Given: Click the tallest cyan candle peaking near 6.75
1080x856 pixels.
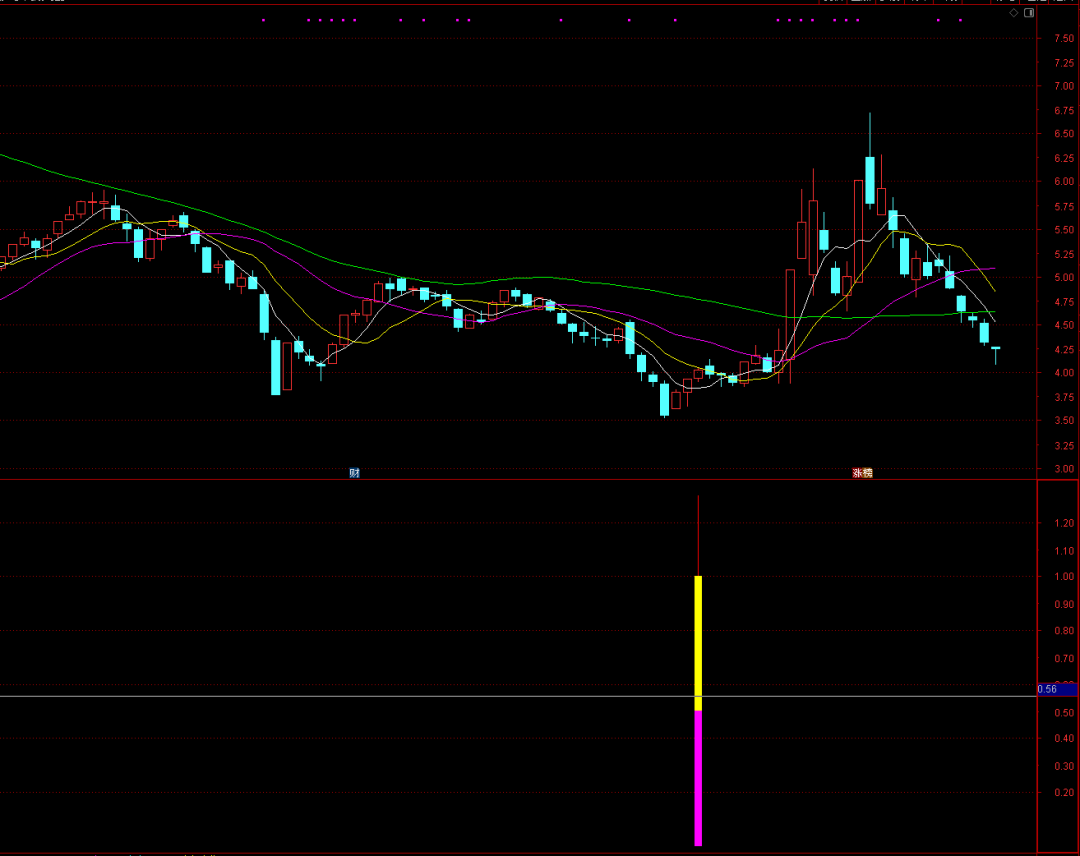Looking at the screenshot, I should coord(870,180).
